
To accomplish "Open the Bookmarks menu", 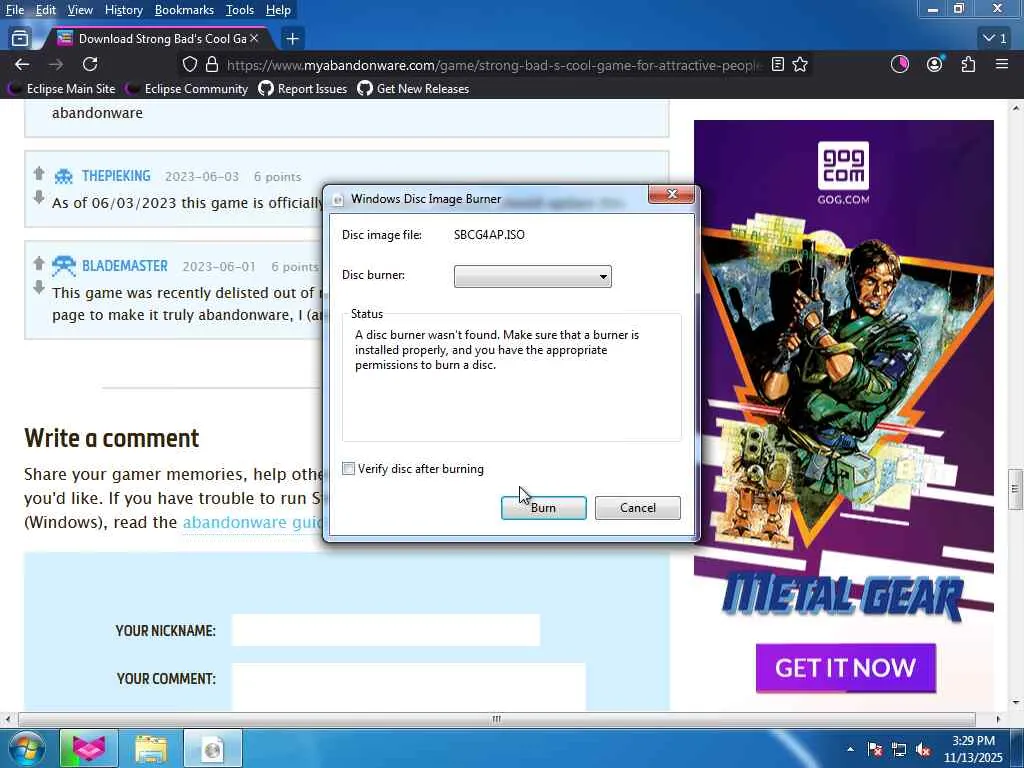I will pyautogui.click(x=184, y=10).
